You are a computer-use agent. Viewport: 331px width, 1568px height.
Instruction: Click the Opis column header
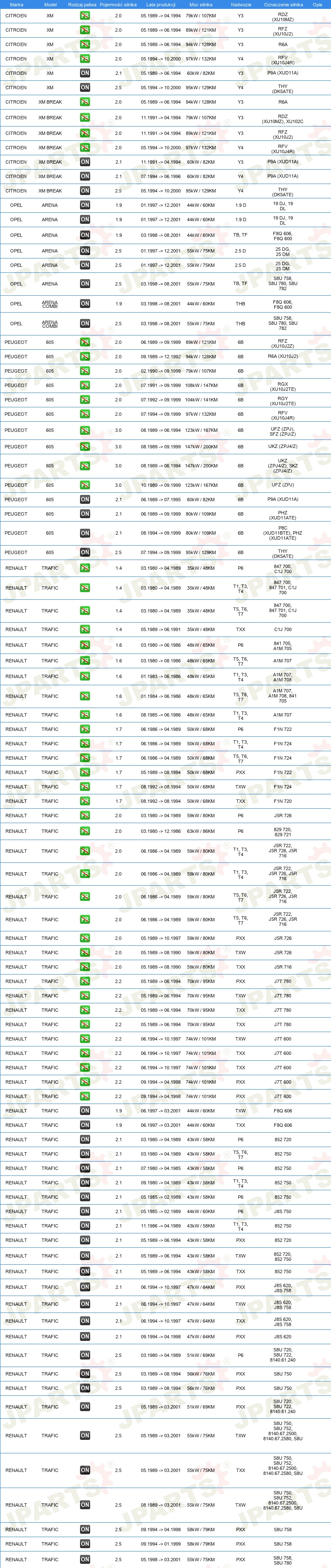click(317, 4)
